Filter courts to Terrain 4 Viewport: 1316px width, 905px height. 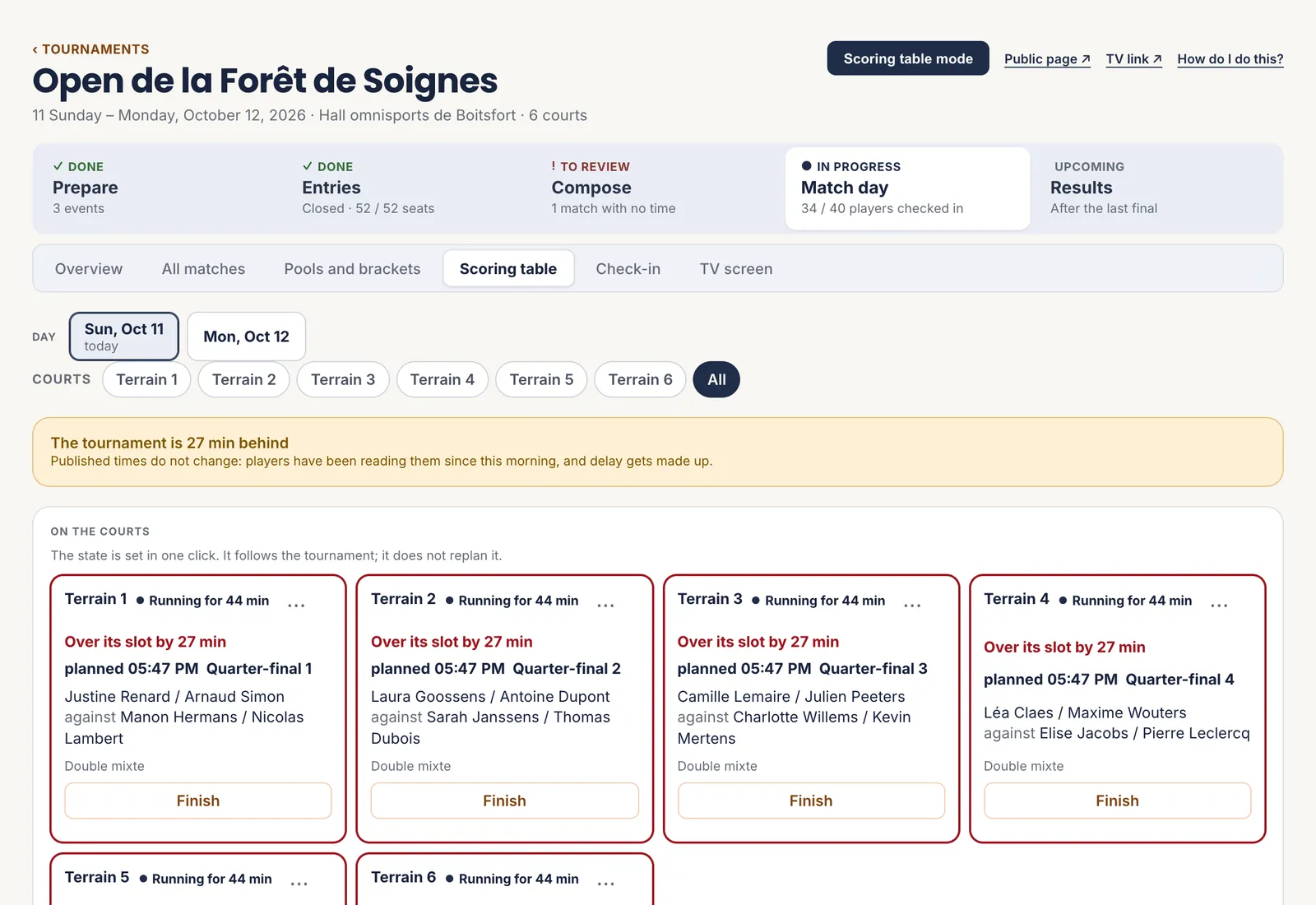click(x=442, y=379)
